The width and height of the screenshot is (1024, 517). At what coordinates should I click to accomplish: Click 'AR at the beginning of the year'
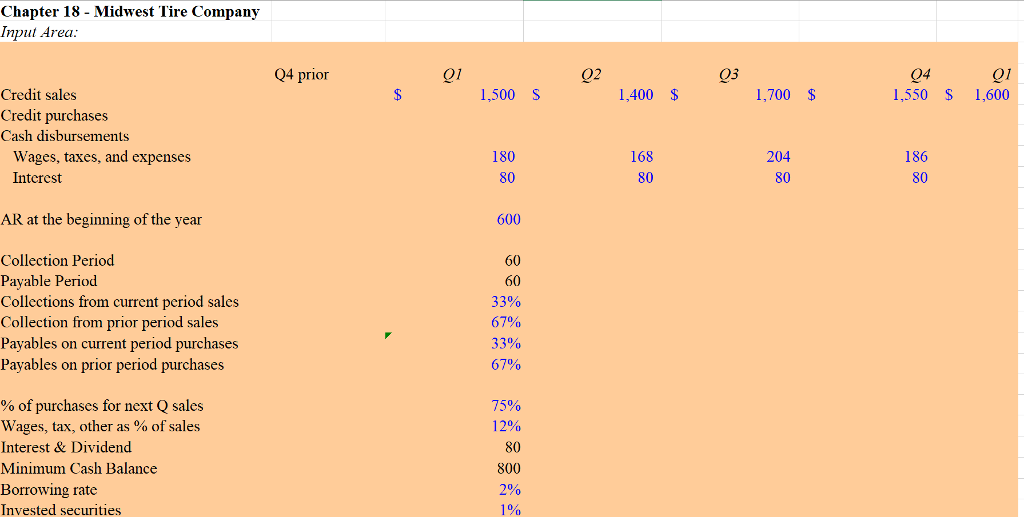(x=101, y=219)
